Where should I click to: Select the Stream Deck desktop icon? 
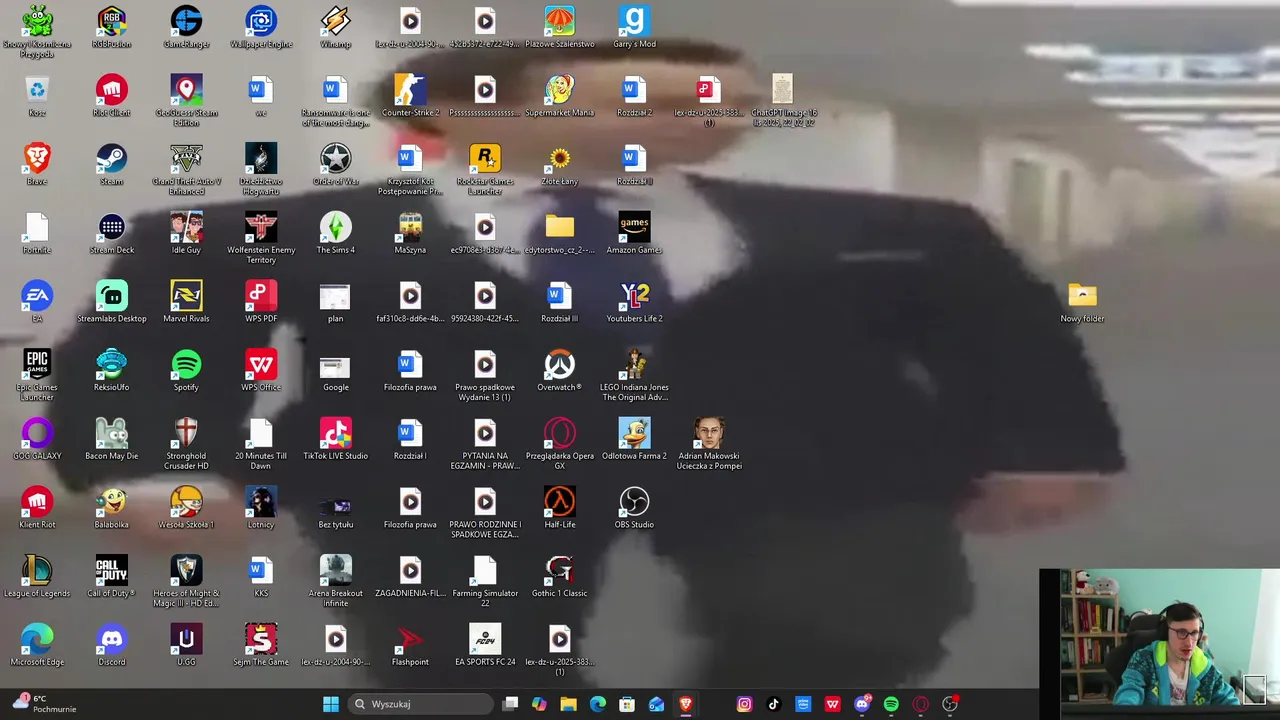(111, 233)
